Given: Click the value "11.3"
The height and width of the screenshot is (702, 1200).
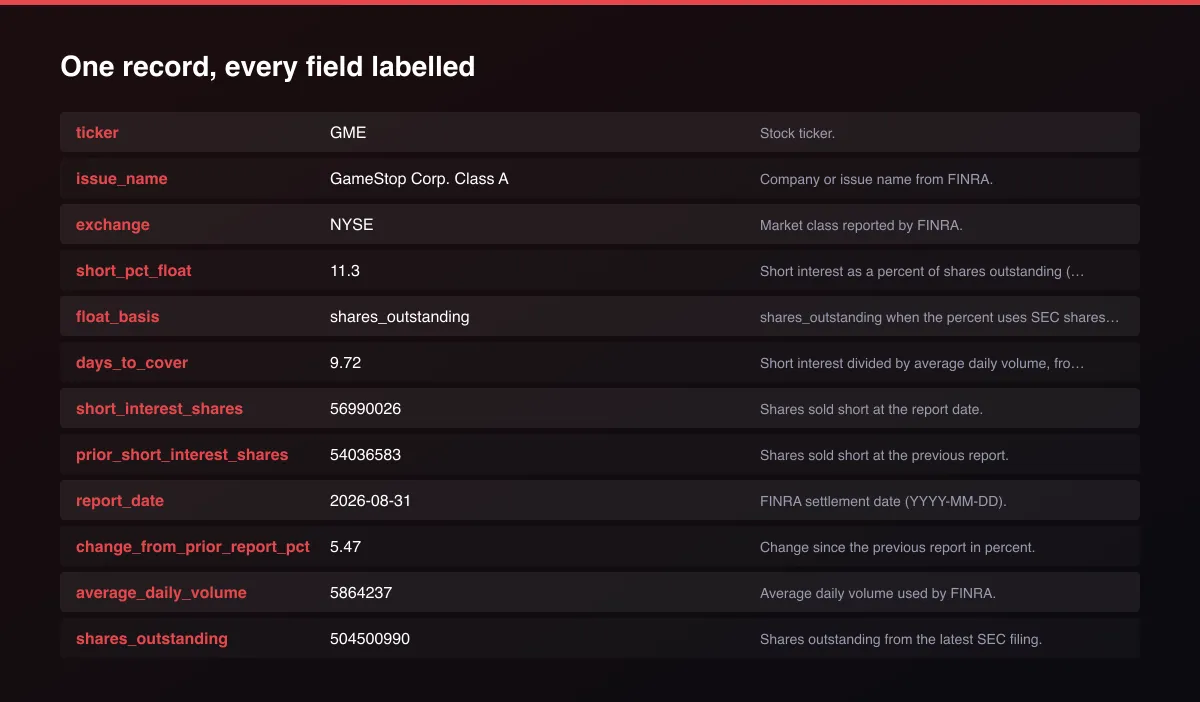Looking at the screenshot, I should (345, 271).
